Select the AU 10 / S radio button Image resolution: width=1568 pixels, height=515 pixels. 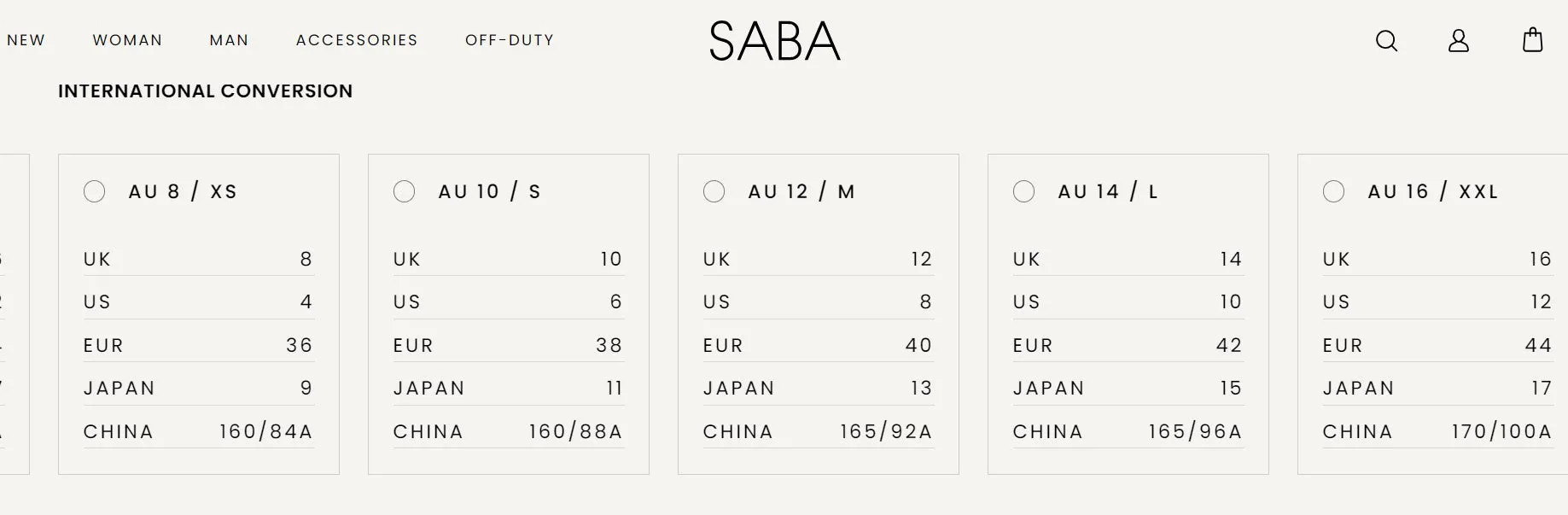tap(404, 191)
